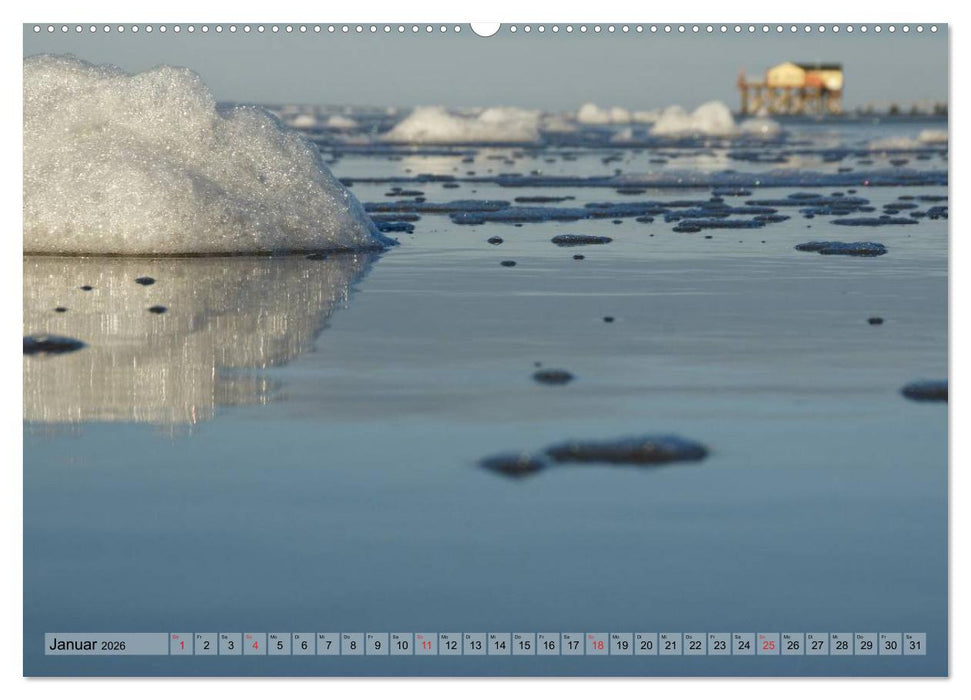Screen dimensions: 971x700
Task: Select day 17 cell
Action: click(x=572, y=644)
